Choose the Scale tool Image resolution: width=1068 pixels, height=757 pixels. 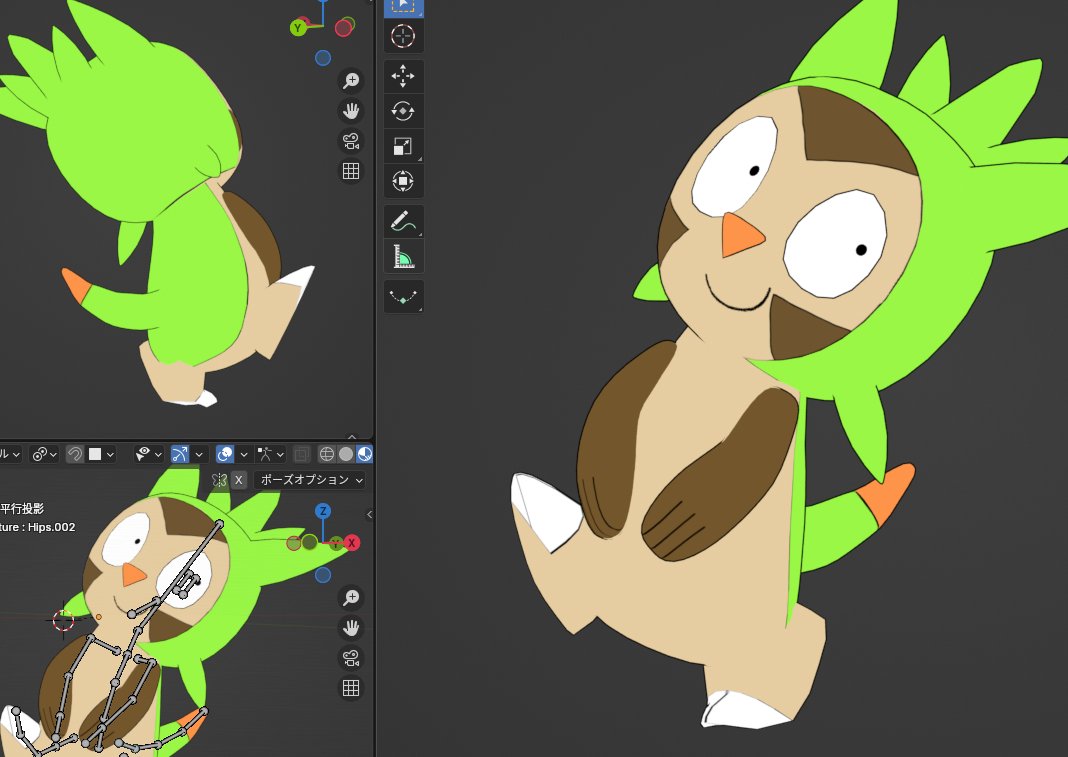coord(403,146)
